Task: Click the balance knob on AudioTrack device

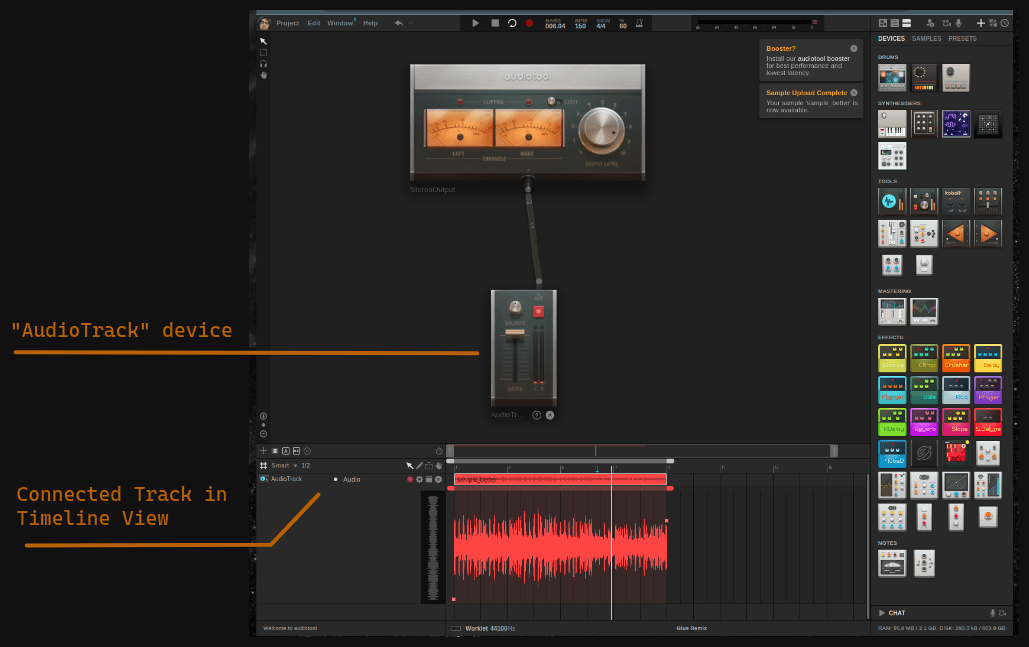Action: [515, 308]
